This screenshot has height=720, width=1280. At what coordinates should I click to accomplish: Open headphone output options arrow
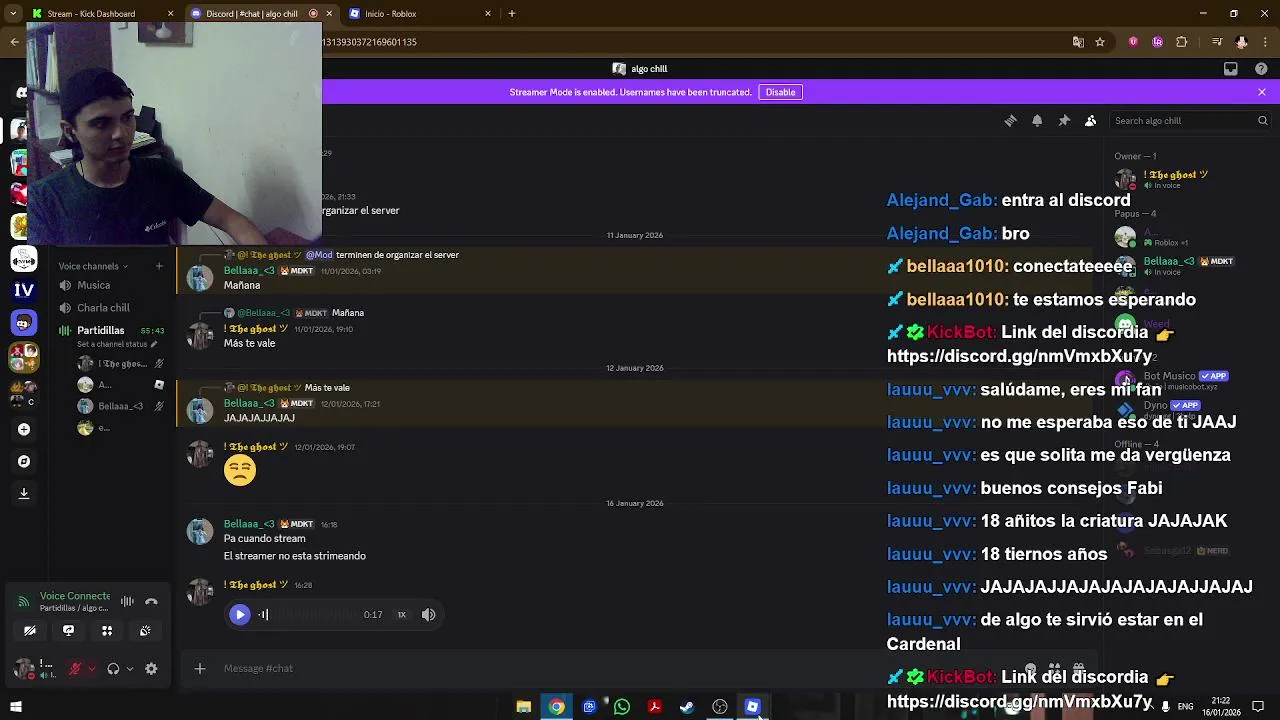point(130,669)
